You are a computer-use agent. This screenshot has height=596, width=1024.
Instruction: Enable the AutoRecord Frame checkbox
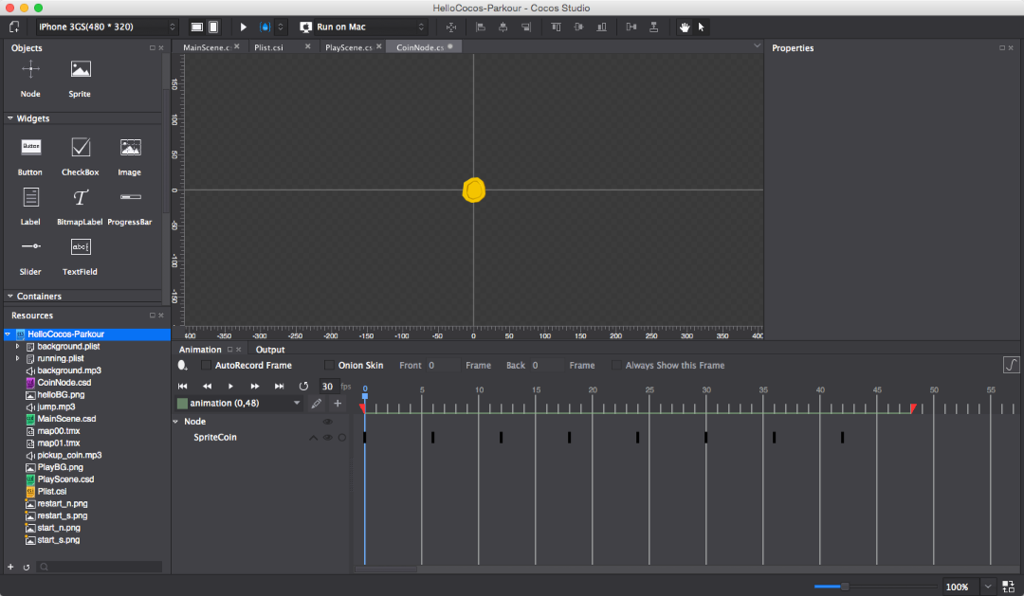(206, 365)
